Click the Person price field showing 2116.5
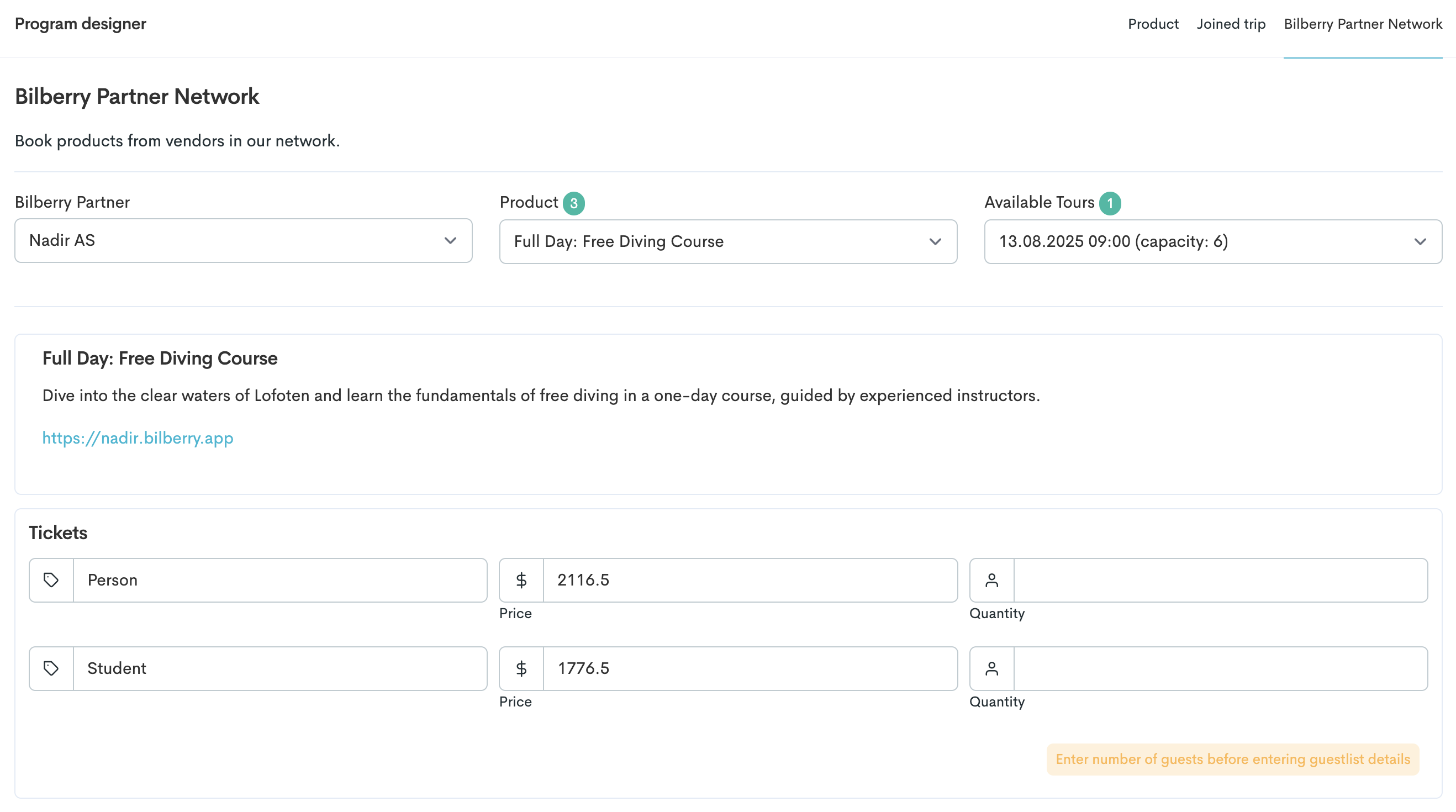This screenshot has height=812, width=1456. 750,580
